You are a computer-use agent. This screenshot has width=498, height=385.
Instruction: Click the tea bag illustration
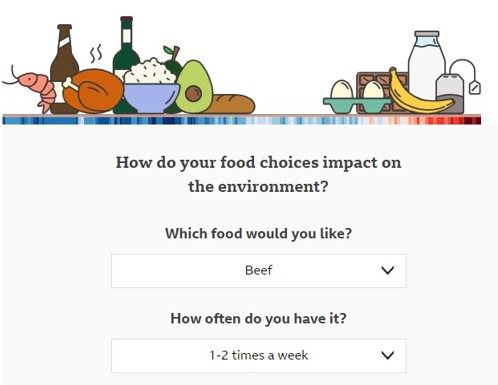(457, 87)
